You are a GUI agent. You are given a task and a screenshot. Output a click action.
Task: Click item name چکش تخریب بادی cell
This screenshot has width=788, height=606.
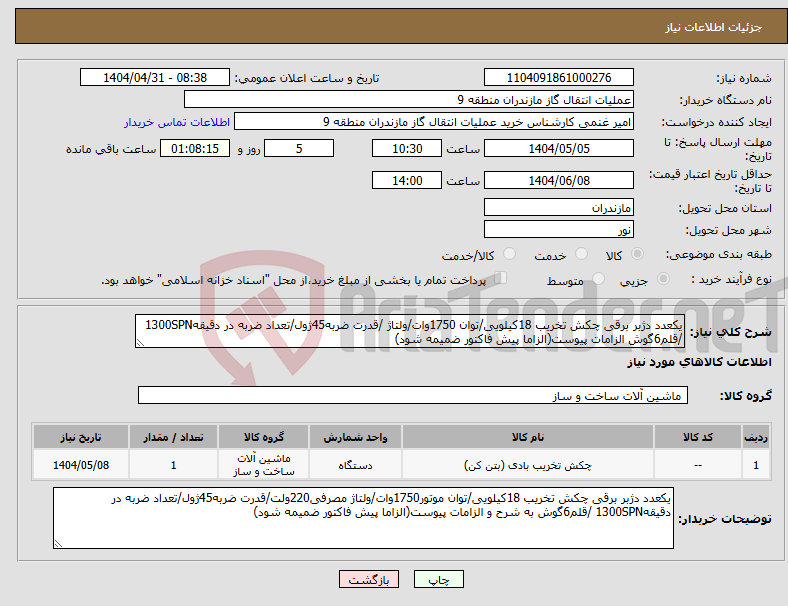click(528, 465)
